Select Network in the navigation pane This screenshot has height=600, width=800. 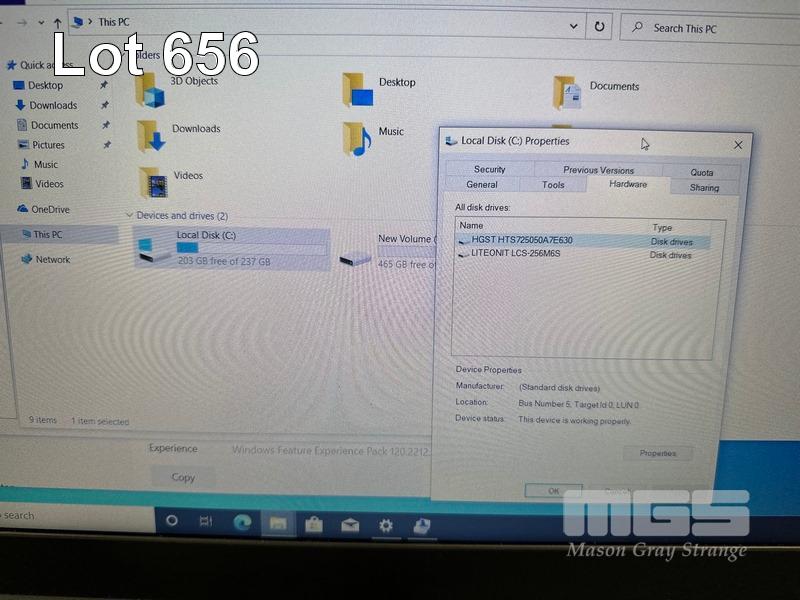click(52, 259)
